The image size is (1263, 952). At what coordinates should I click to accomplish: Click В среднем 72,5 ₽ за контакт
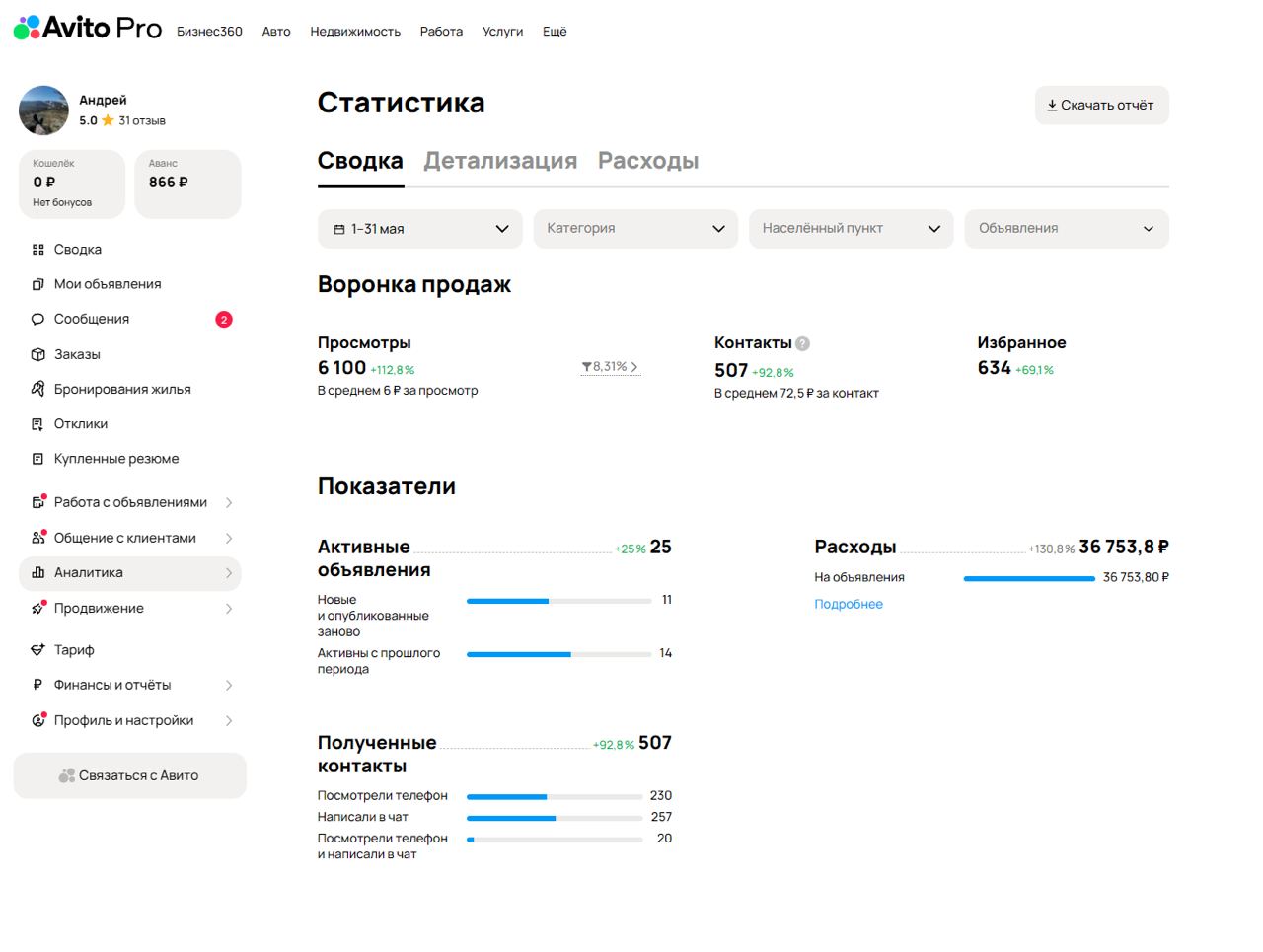796,393
